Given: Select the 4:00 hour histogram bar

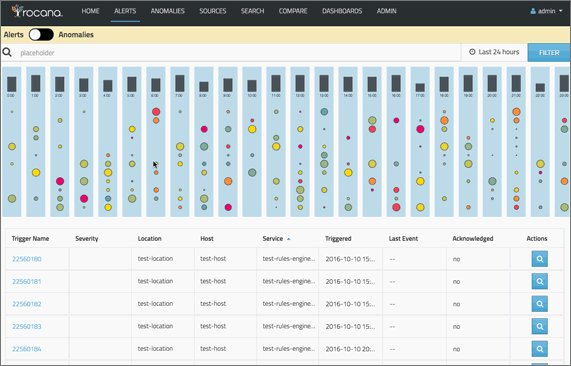Looking at the screenshot, I should point(108,86).
